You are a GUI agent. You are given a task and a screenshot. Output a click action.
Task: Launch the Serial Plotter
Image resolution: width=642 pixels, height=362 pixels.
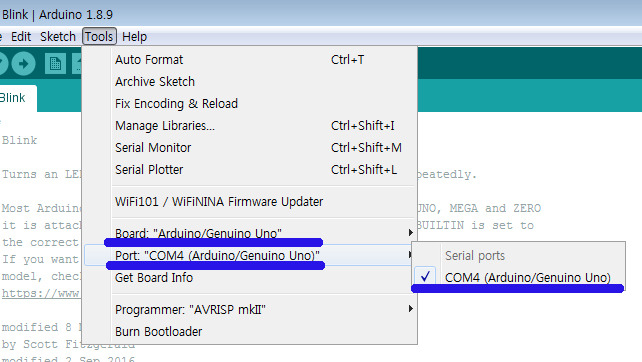(250, 170)
